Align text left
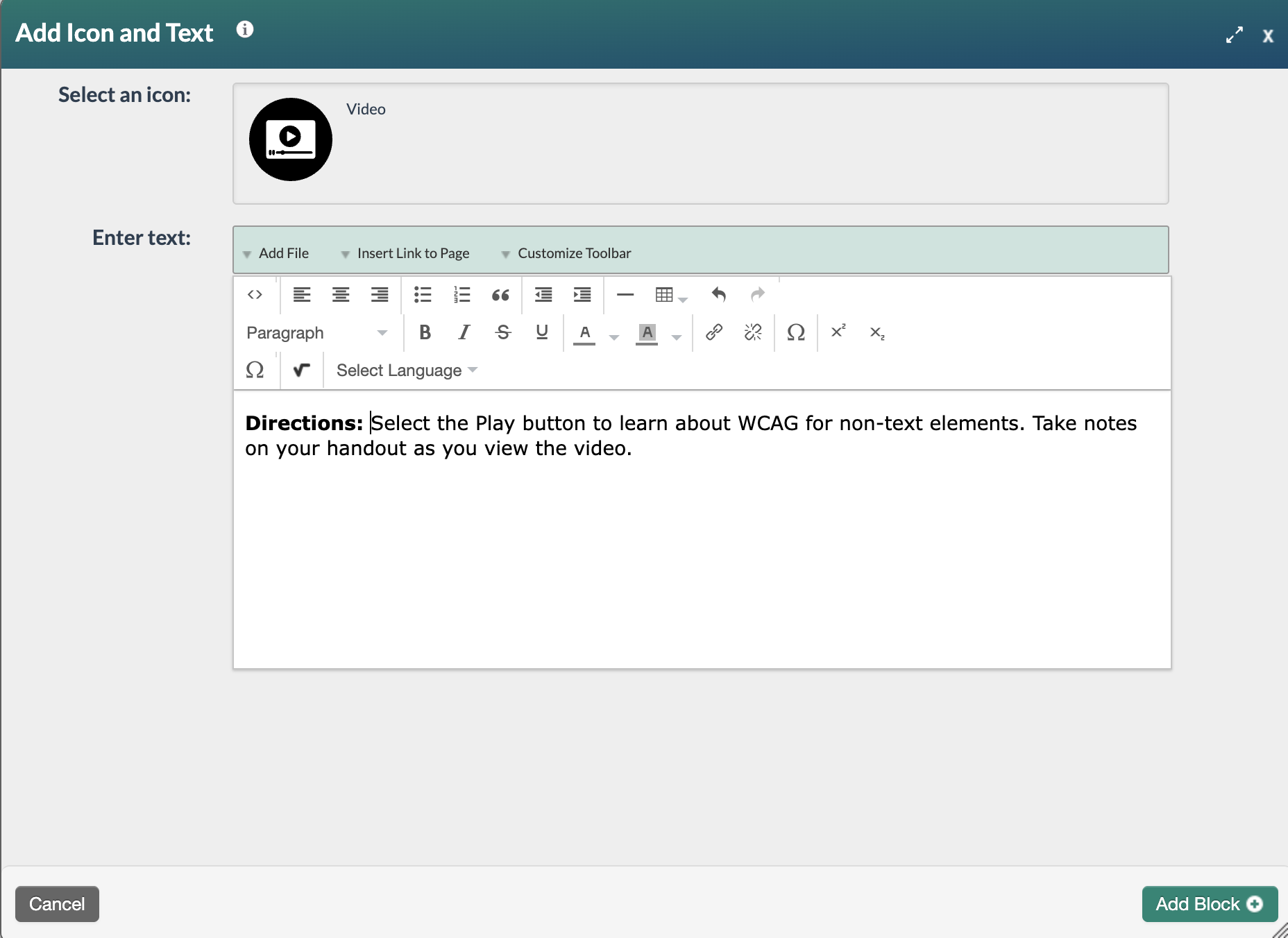Viewport: 1288px width, 938px height. pyautogui.click(x=302, y=295)
